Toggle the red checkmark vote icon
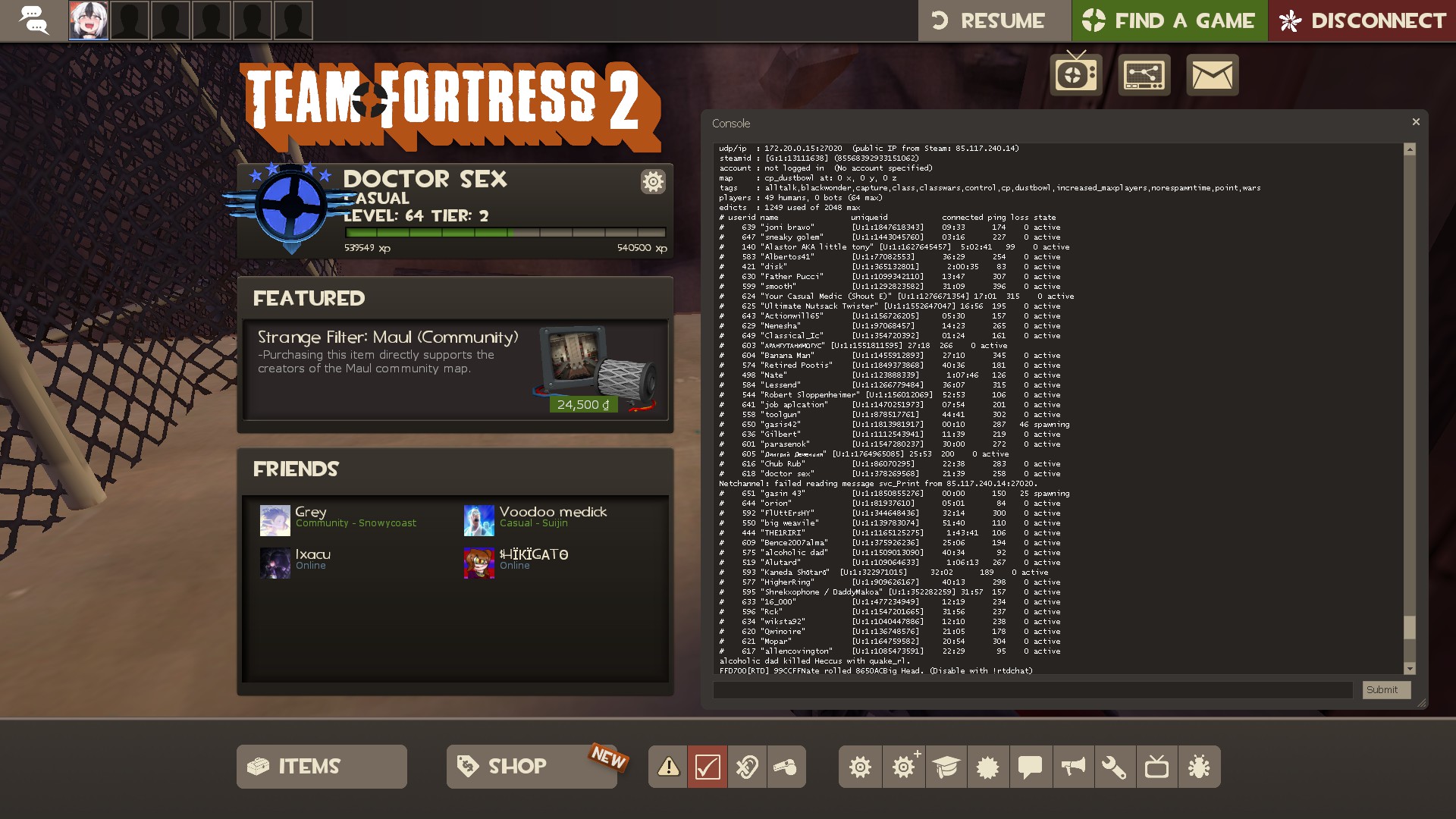 [708, 766]
